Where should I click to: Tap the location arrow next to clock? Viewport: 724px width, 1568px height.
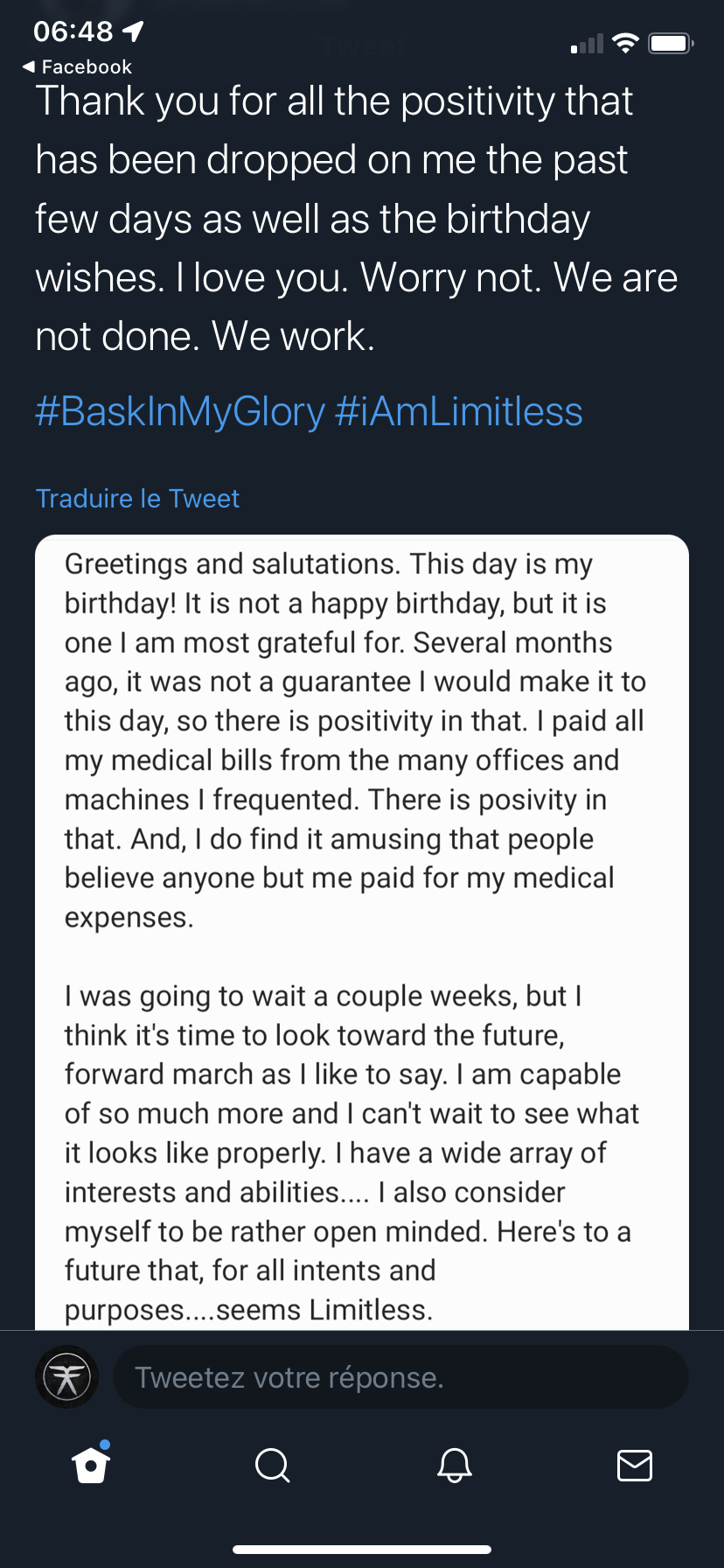coord(134,31)
